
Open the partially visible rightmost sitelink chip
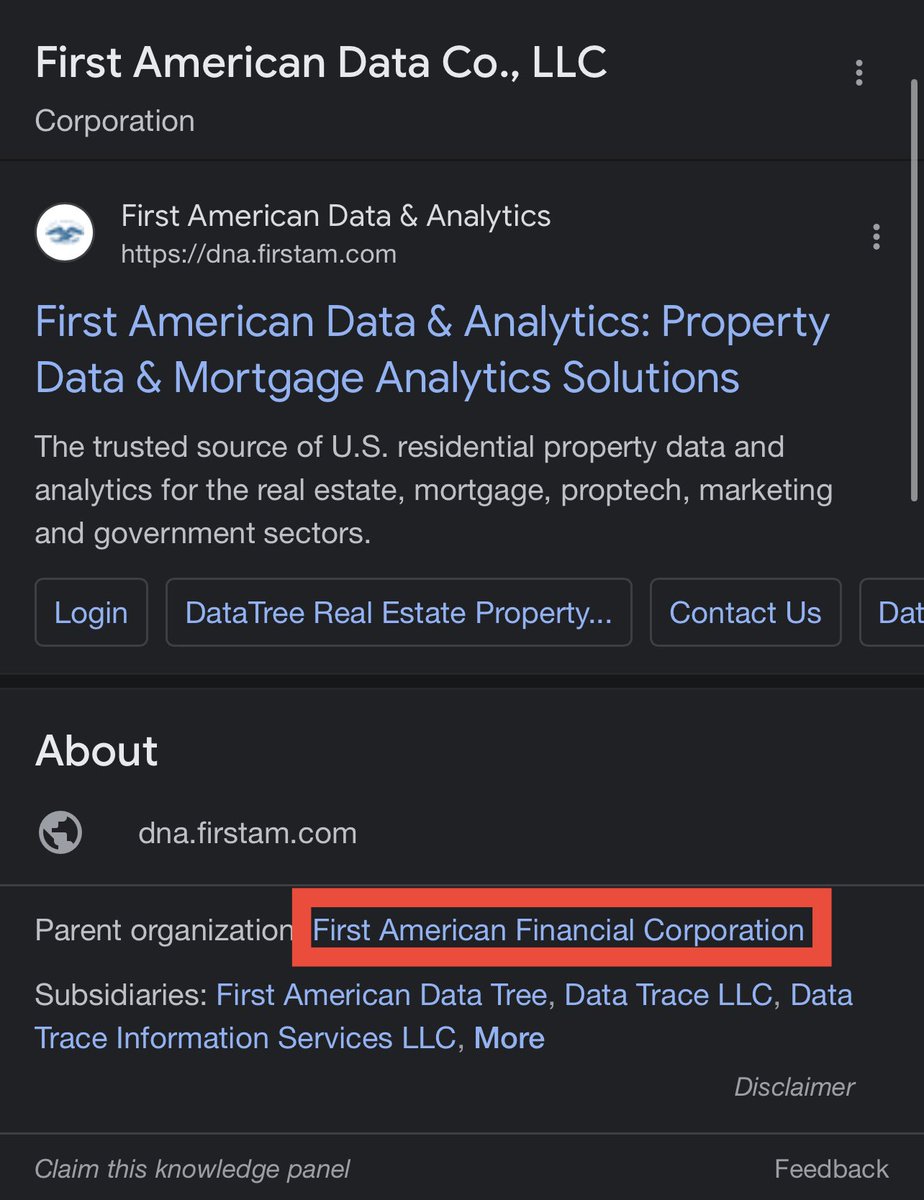[897, 612]
